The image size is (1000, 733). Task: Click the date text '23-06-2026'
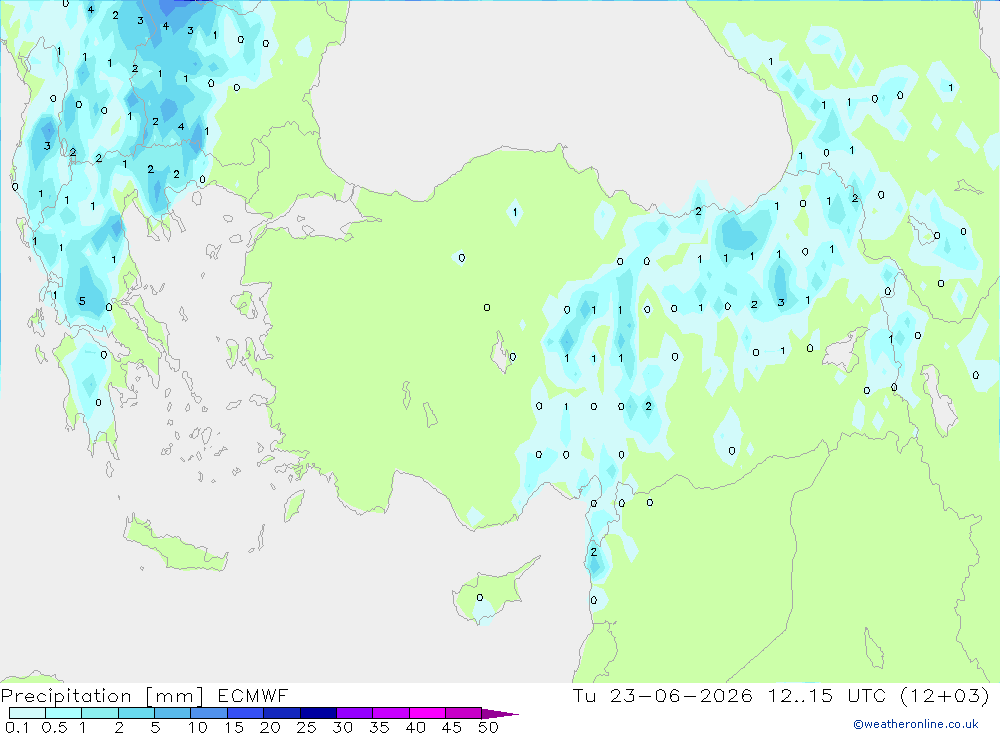tap(680, 696)
